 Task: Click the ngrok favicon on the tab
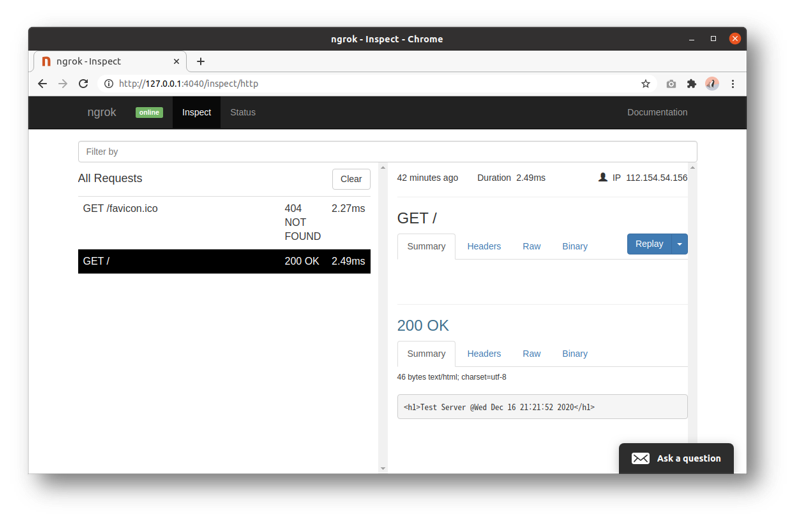(x=46, y=62)
